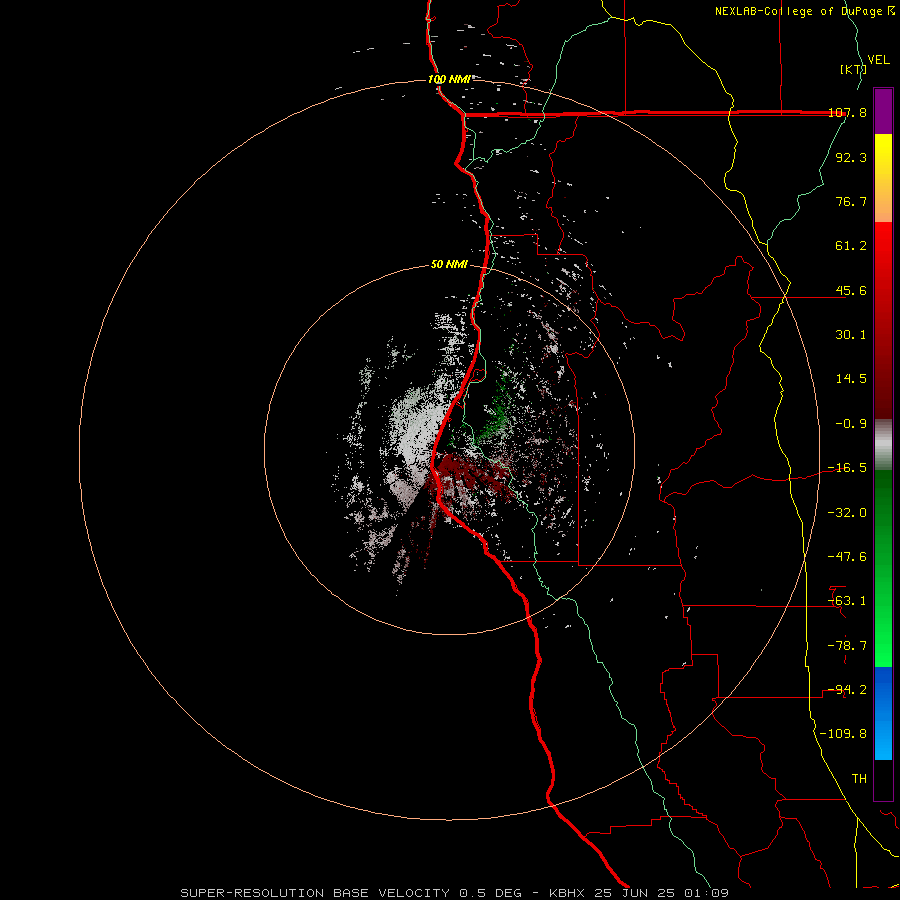Select the 107.8 value on the velocity scale
This screenshot has width=900, height=900.
847,112
